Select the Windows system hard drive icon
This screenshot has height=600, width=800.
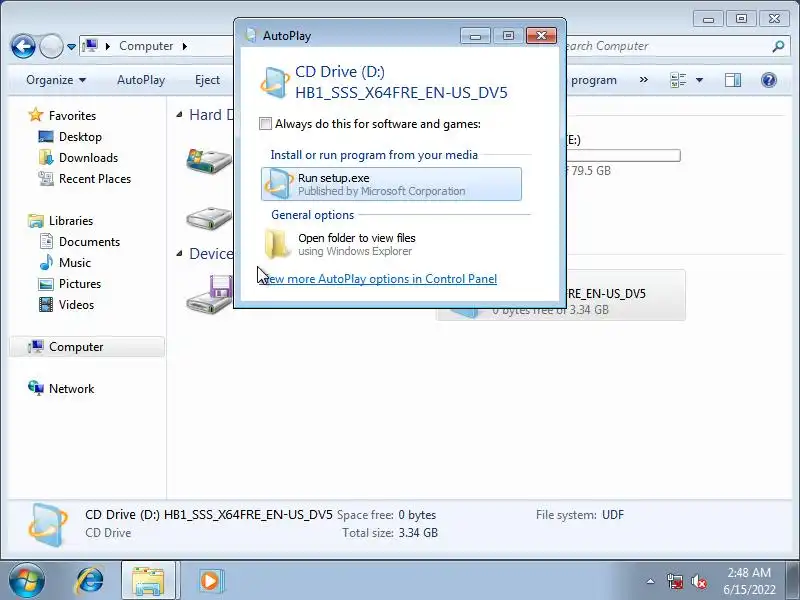point(209,161)
